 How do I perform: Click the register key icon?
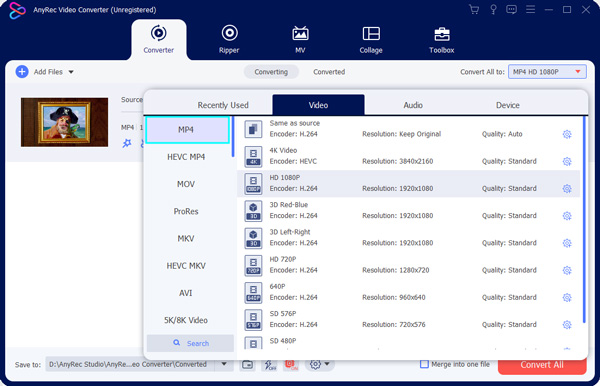click(493, 10)
